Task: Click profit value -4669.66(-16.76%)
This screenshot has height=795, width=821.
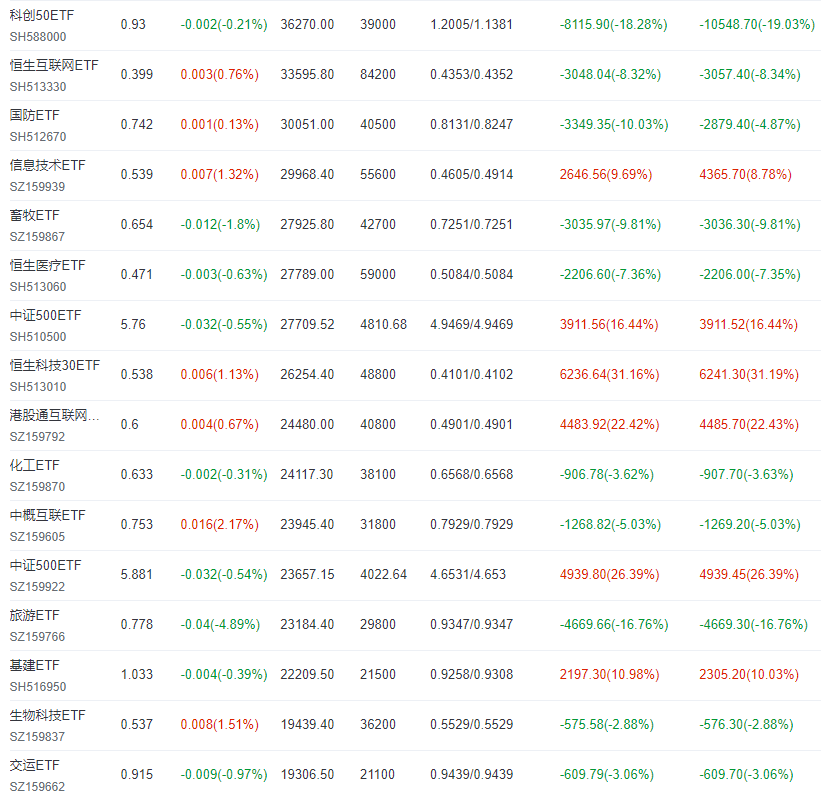Action: 614,625
